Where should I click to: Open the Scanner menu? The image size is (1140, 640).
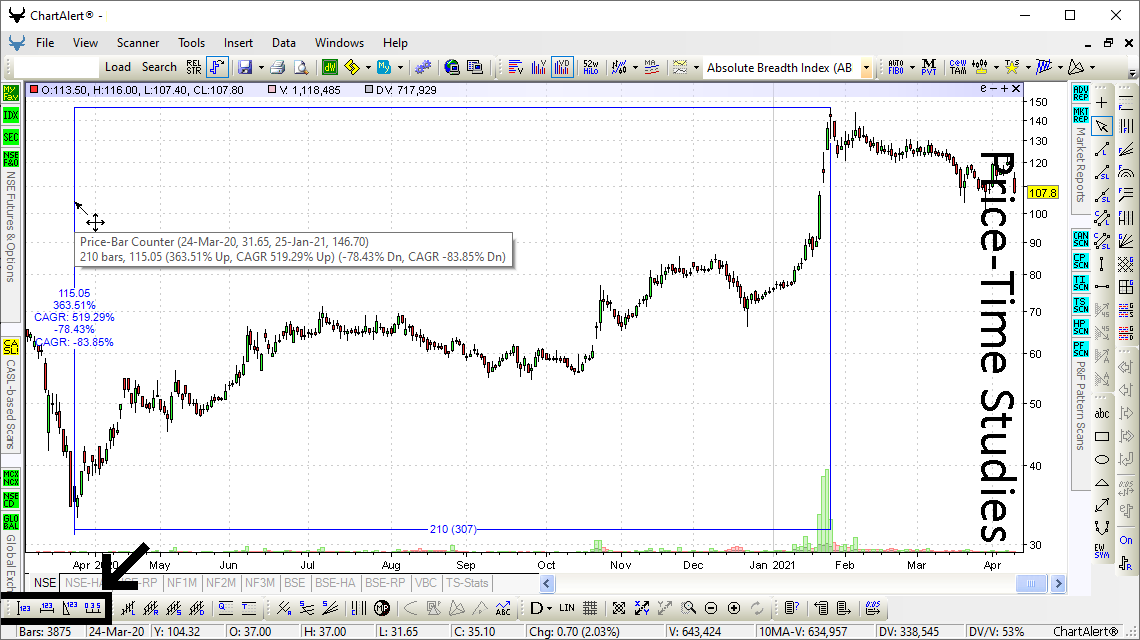(x=138, y=43)
